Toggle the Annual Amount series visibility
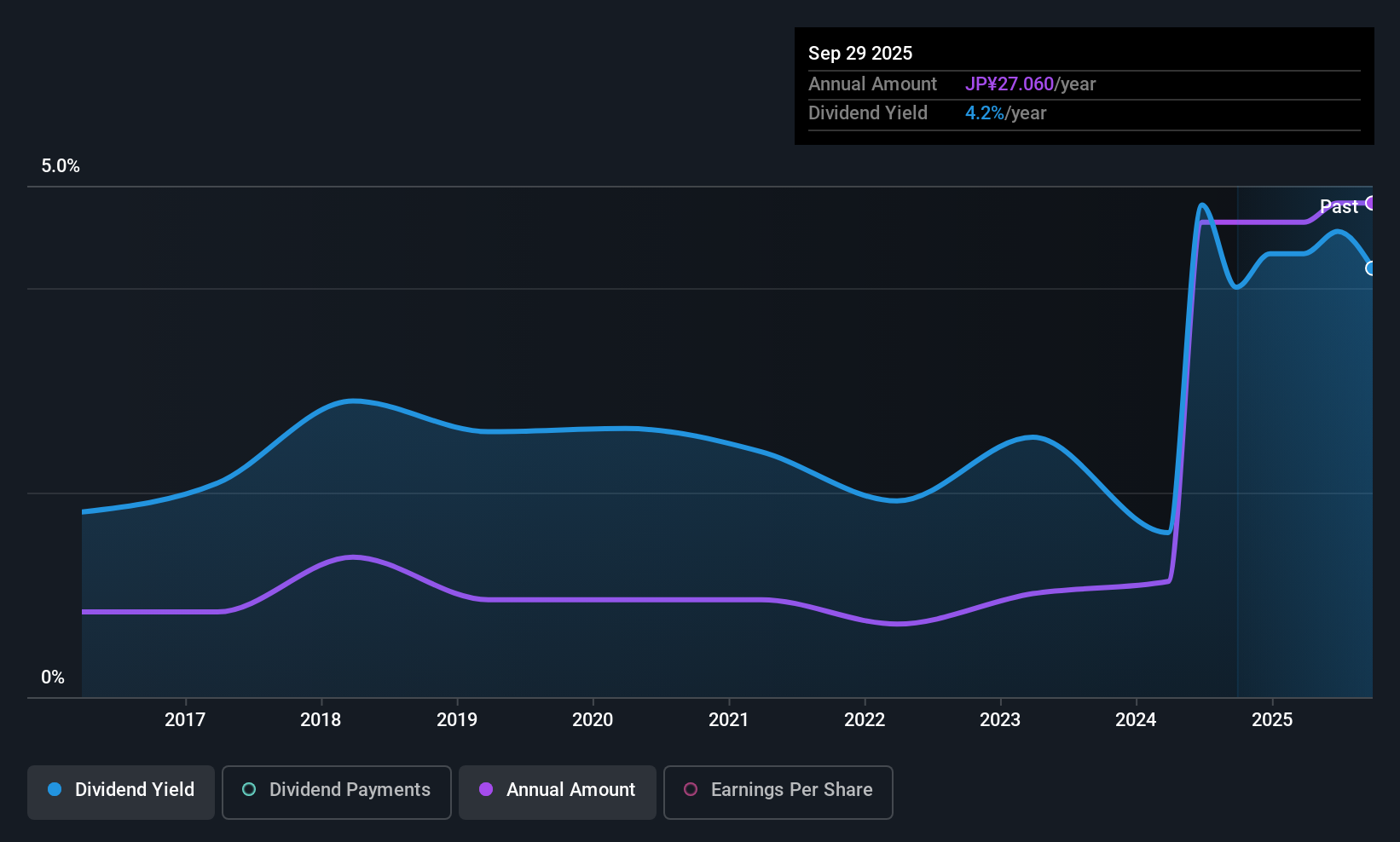 click(x=557, y=791)
